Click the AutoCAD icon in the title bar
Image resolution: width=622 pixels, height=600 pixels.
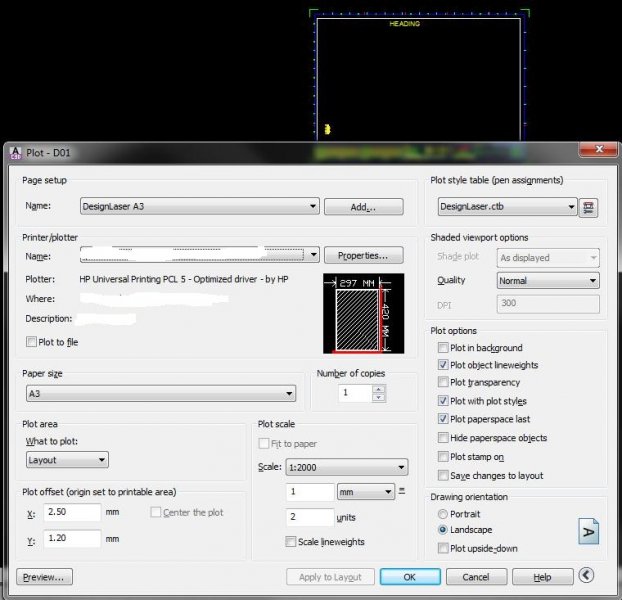tap(15, 152)
